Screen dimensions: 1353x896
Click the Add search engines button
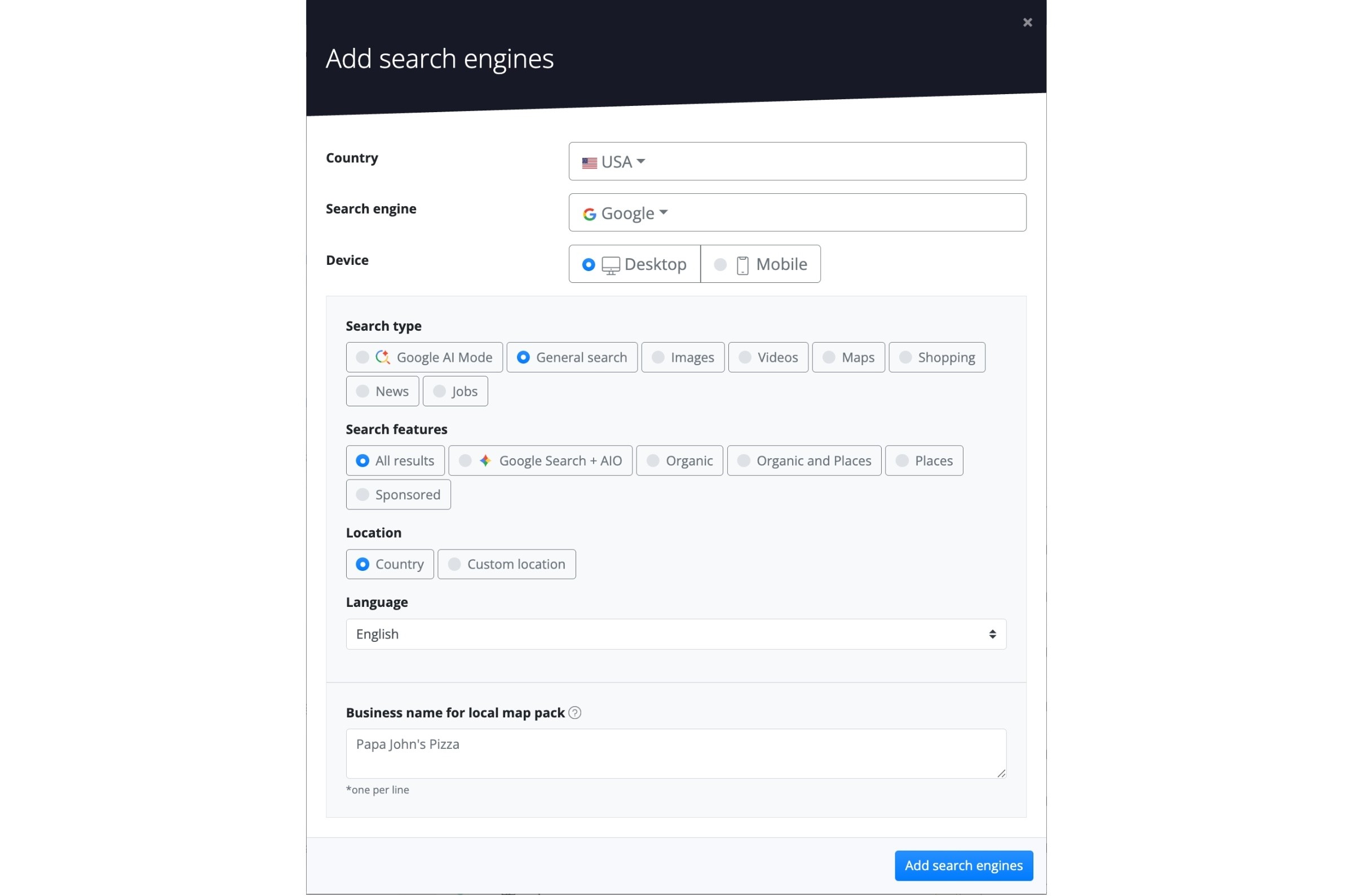coord(963,865)
